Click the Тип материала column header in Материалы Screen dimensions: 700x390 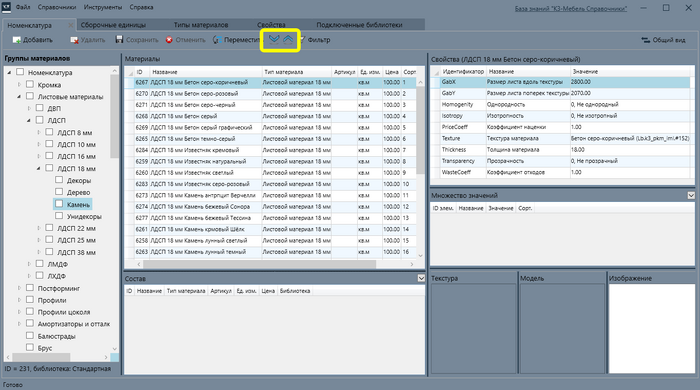click(x=297, y=72)
